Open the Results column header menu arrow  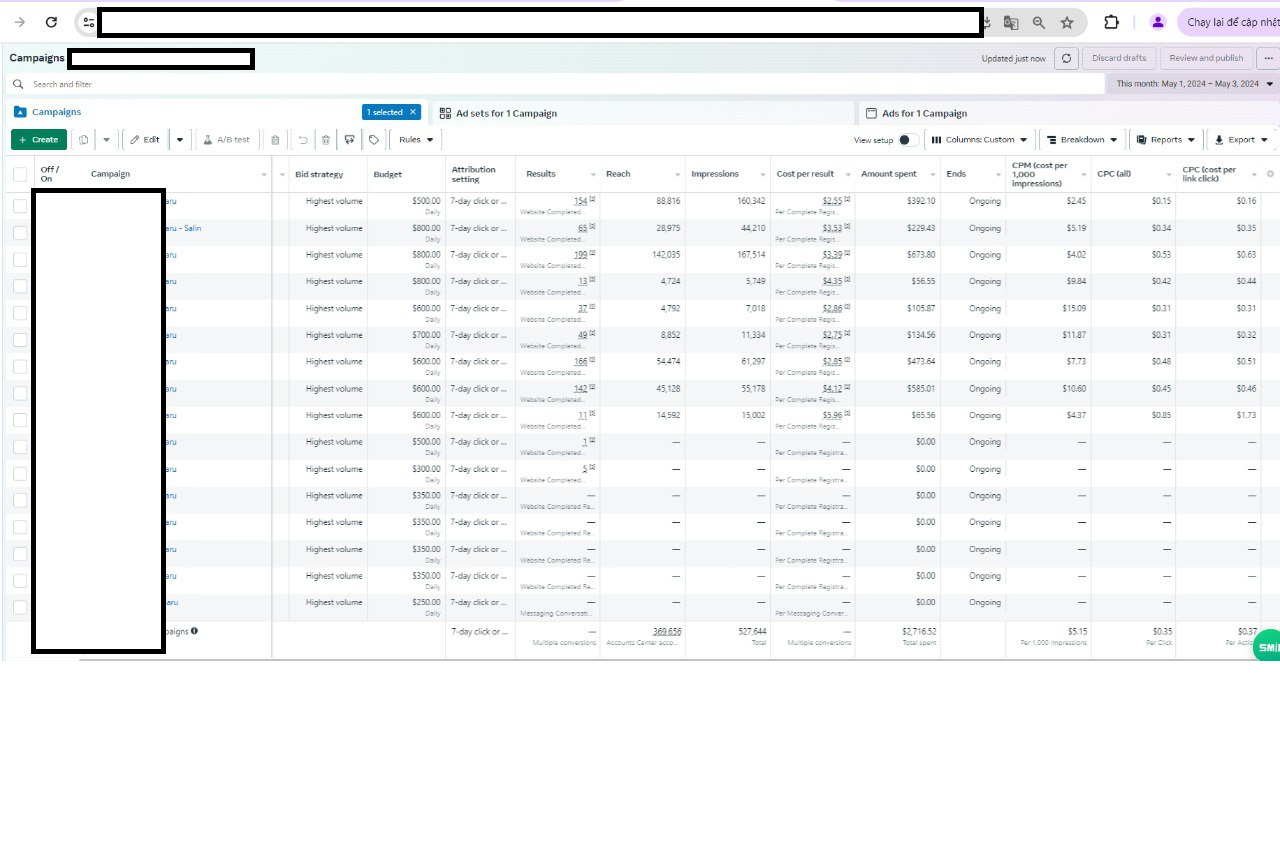pyautogui.click(x=593, y=175)
